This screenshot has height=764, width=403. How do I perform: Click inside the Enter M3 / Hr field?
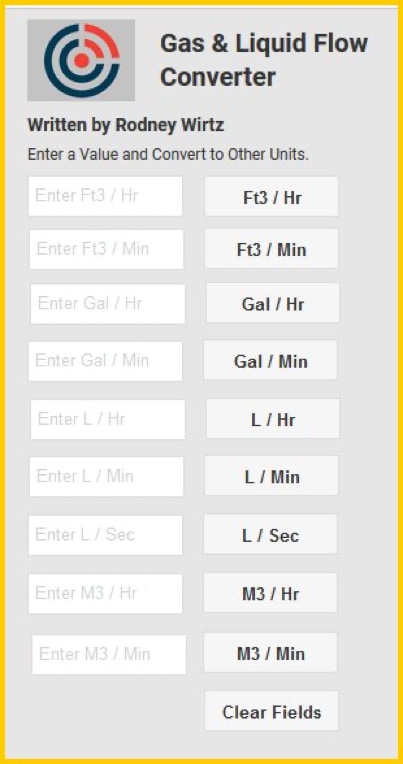105,593
